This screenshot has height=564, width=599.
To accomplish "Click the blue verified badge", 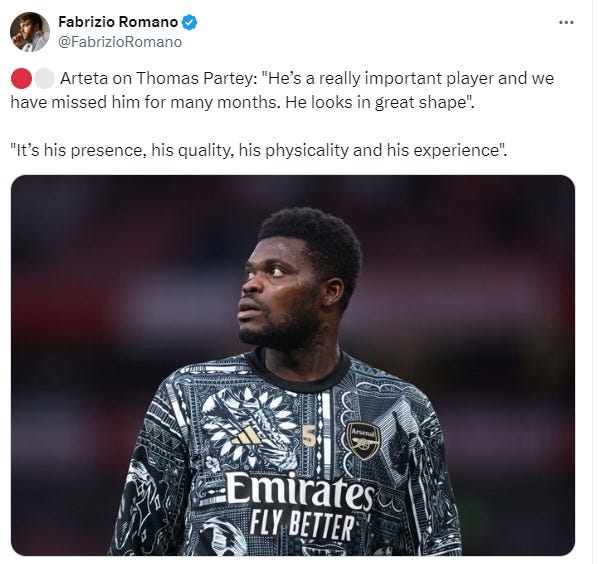I will point(189,22).
